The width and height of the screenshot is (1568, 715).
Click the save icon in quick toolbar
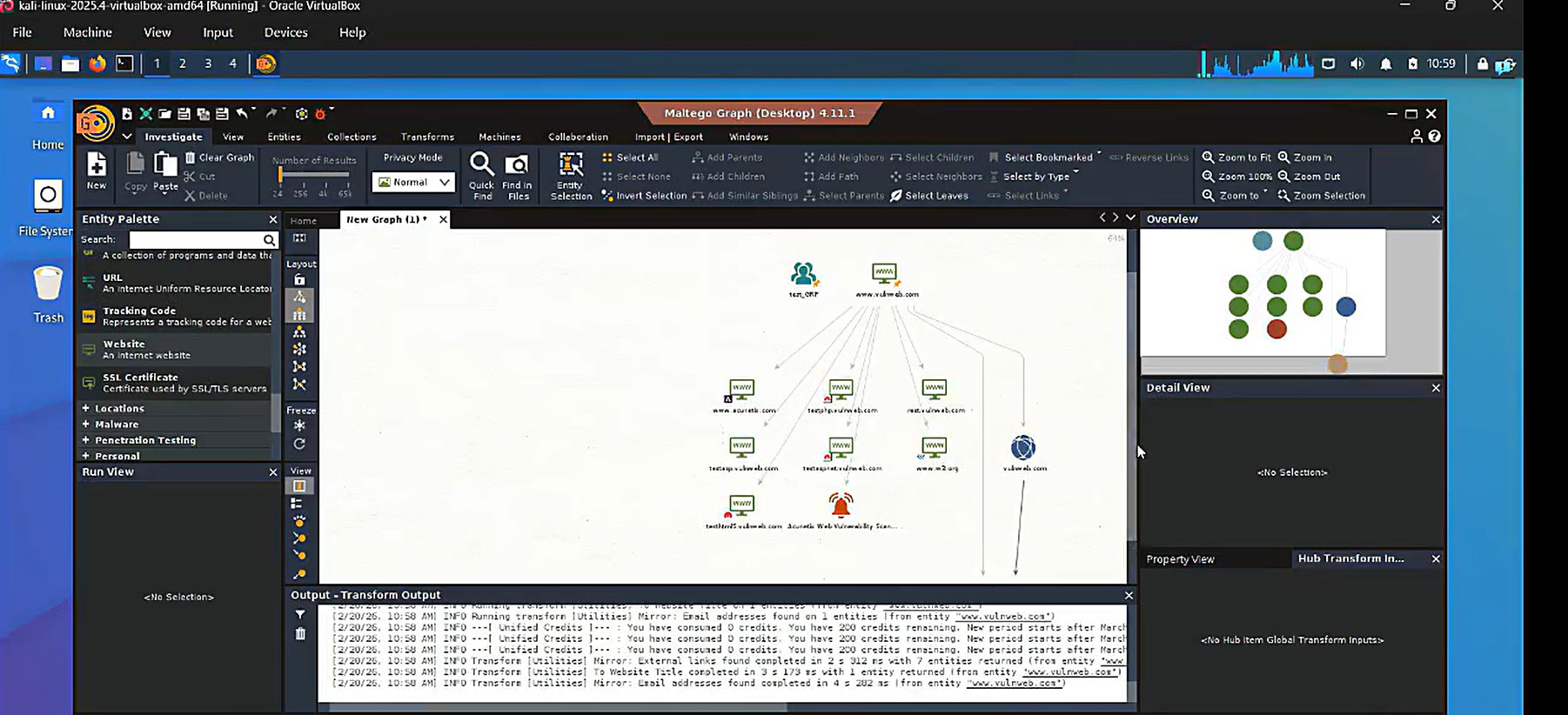tap(184, 113)
